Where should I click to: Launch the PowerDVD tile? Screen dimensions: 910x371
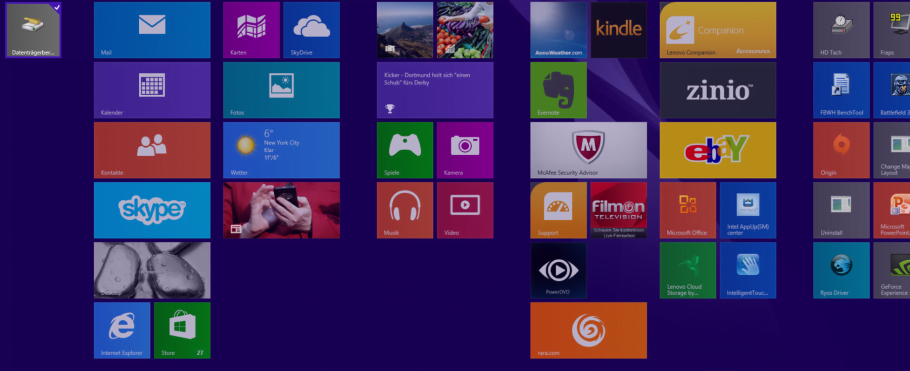pos(558,270)
